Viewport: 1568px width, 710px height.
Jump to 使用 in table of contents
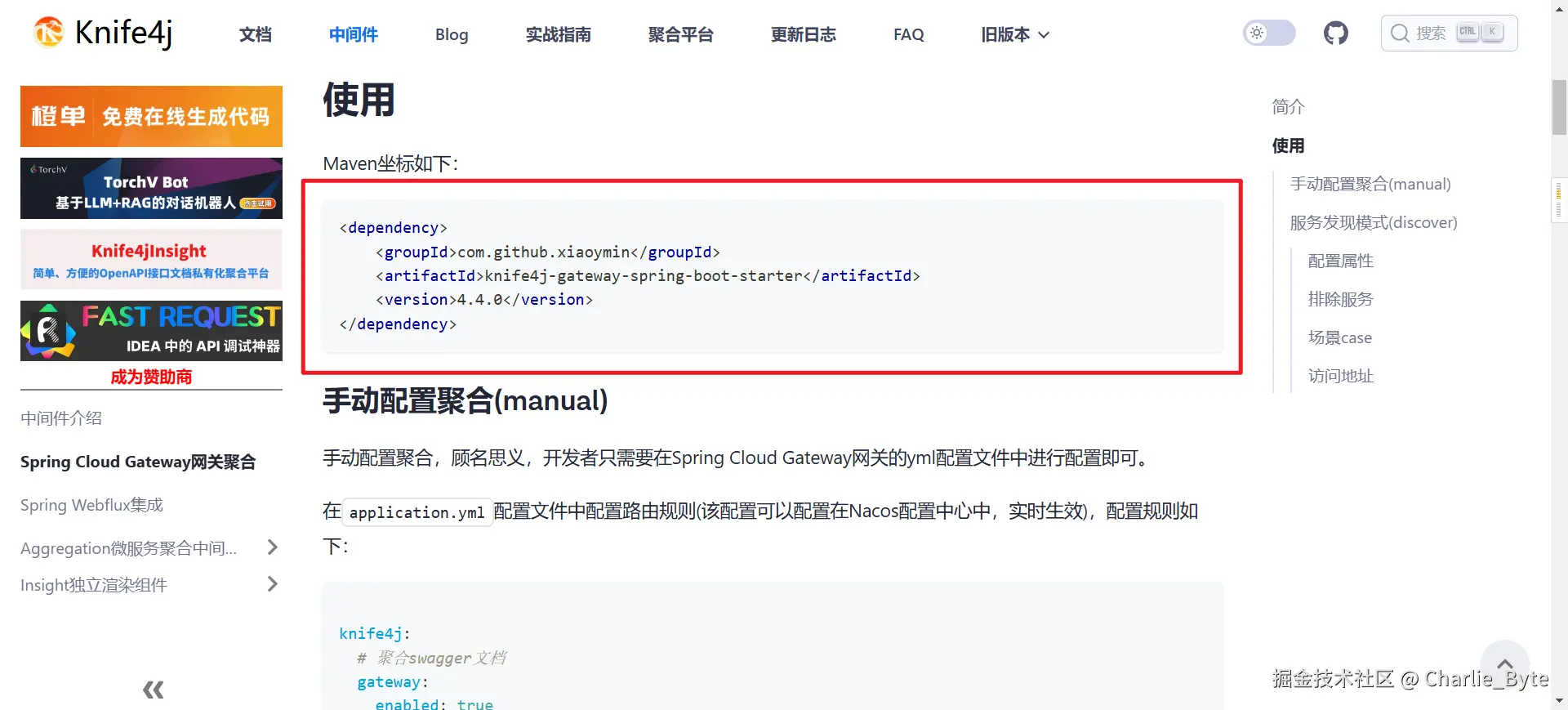tap(1288, 145)
